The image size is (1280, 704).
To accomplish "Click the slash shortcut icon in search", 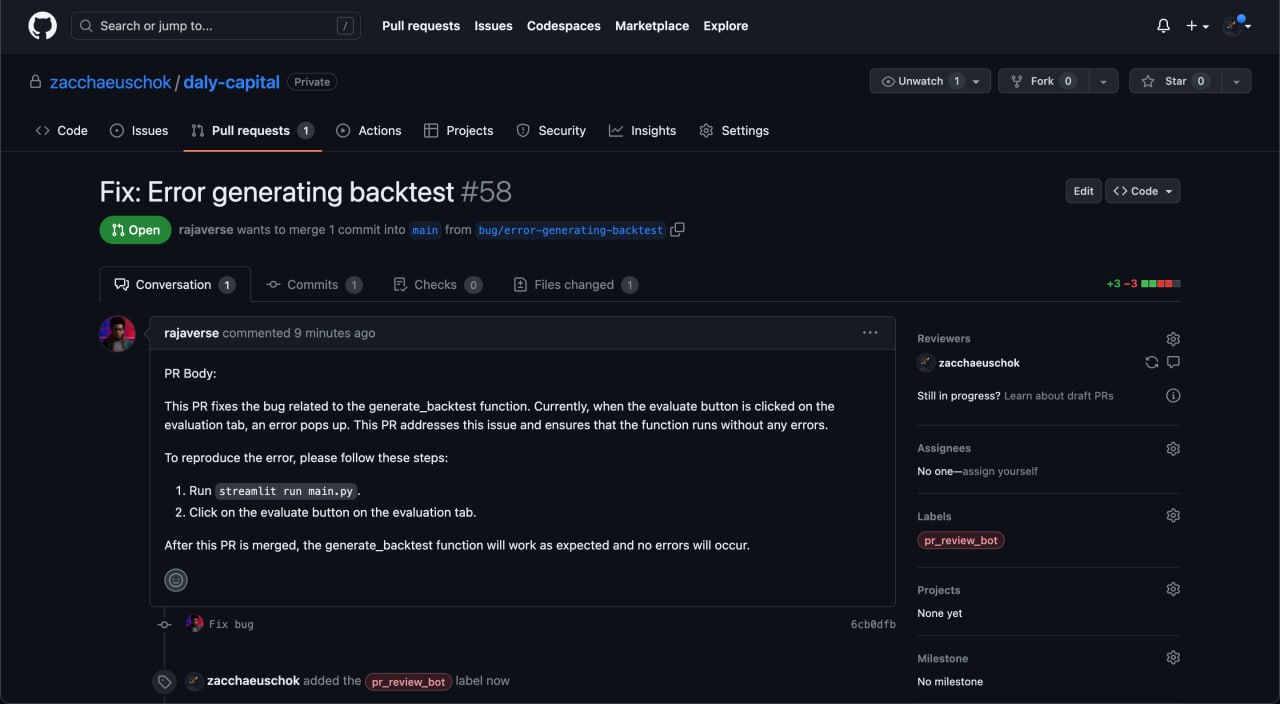I will pos(345,26).
